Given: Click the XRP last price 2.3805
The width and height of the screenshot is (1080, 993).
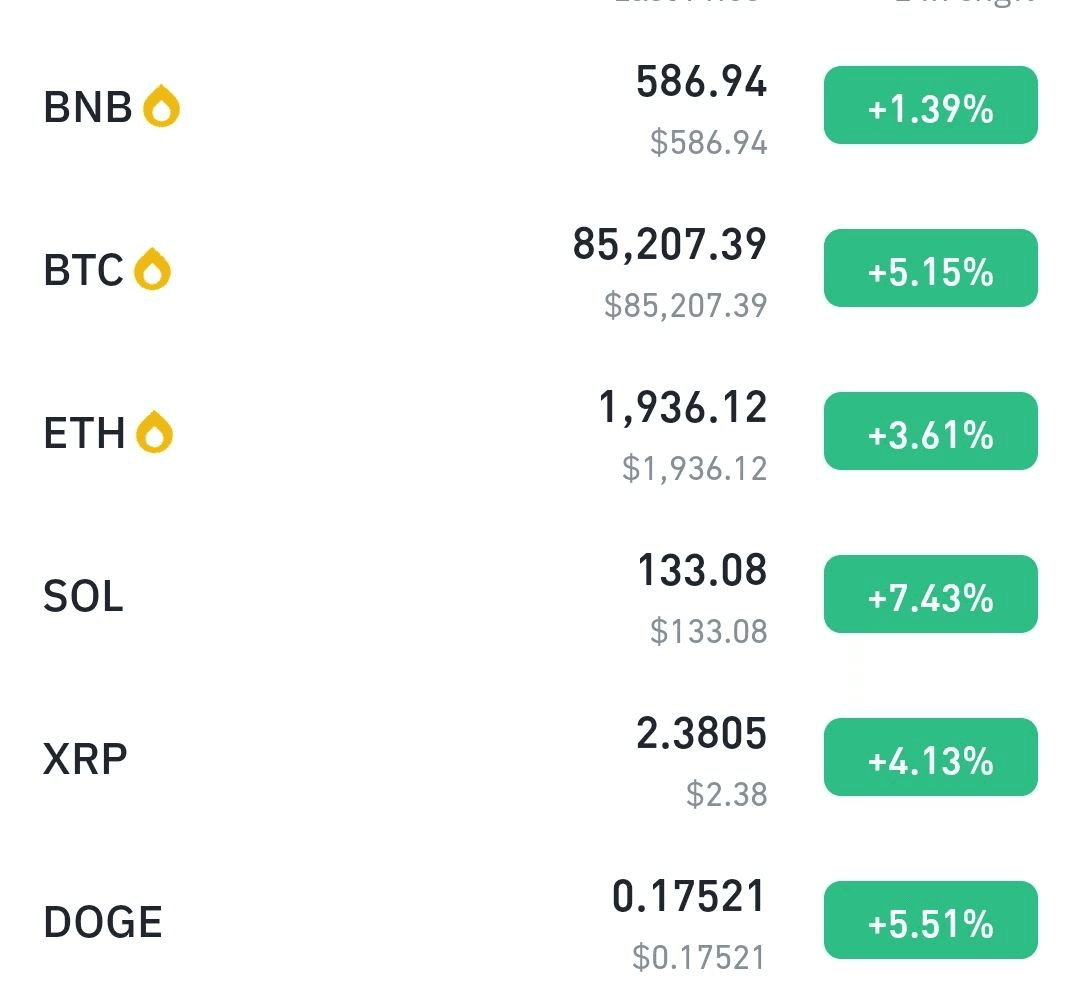Looking at the screenshot, I should [701, 733].
